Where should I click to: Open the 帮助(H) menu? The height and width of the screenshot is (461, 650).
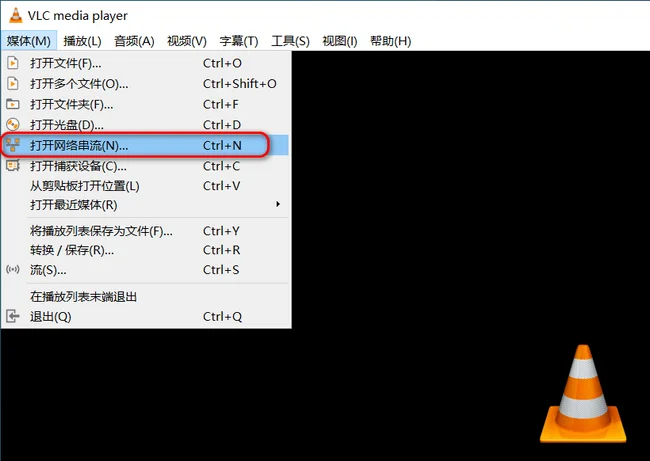390,41
